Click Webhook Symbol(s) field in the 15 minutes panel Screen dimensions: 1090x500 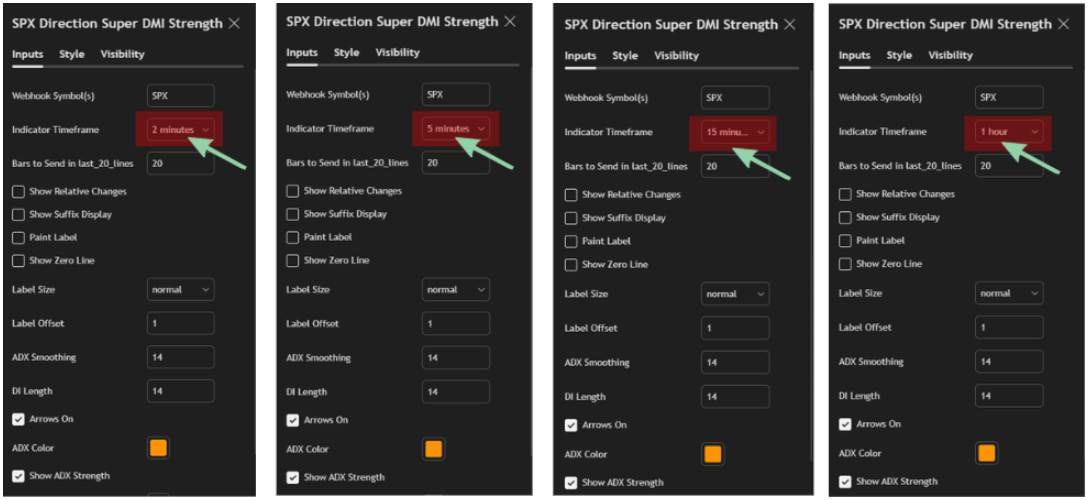pos(735,98)
